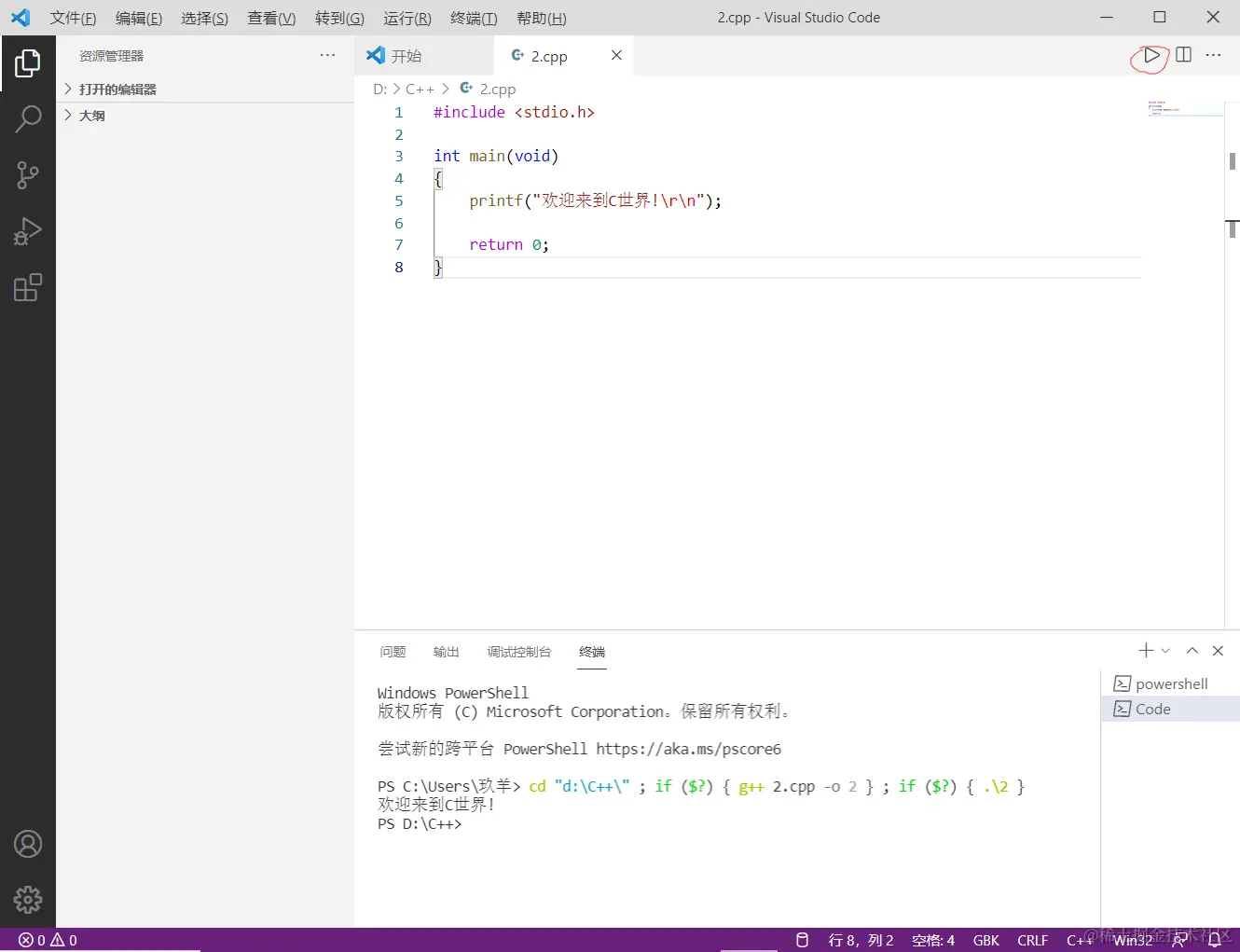
Task: Create a new terminal with plus icon
Action: click(x=1146, y=650)
